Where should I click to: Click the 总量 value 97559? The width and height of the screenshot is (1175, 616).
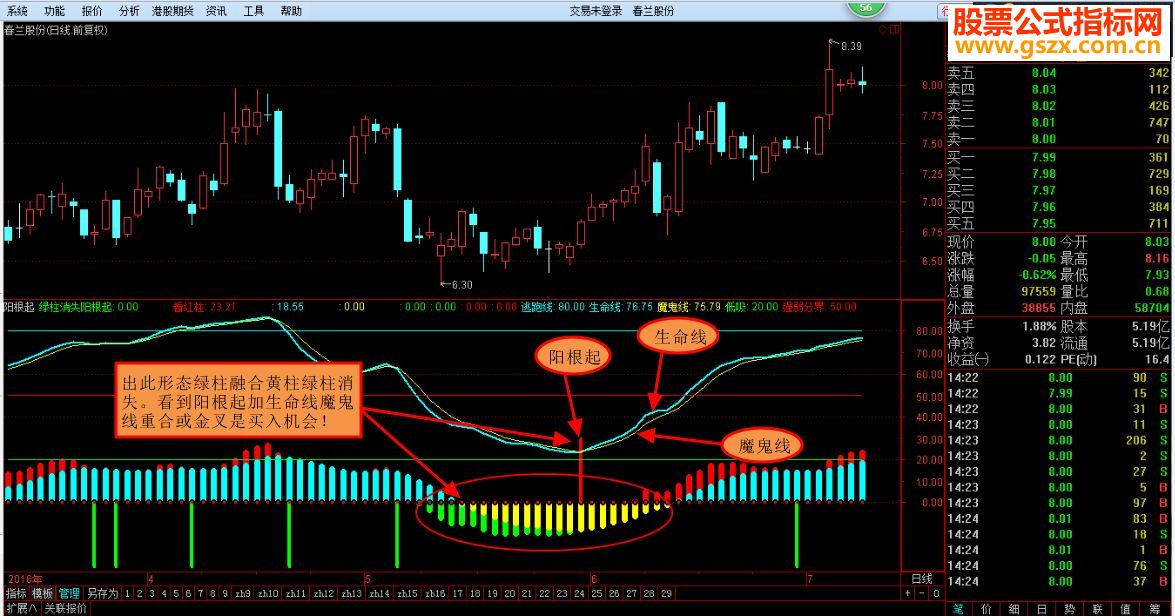[1038, 291]
